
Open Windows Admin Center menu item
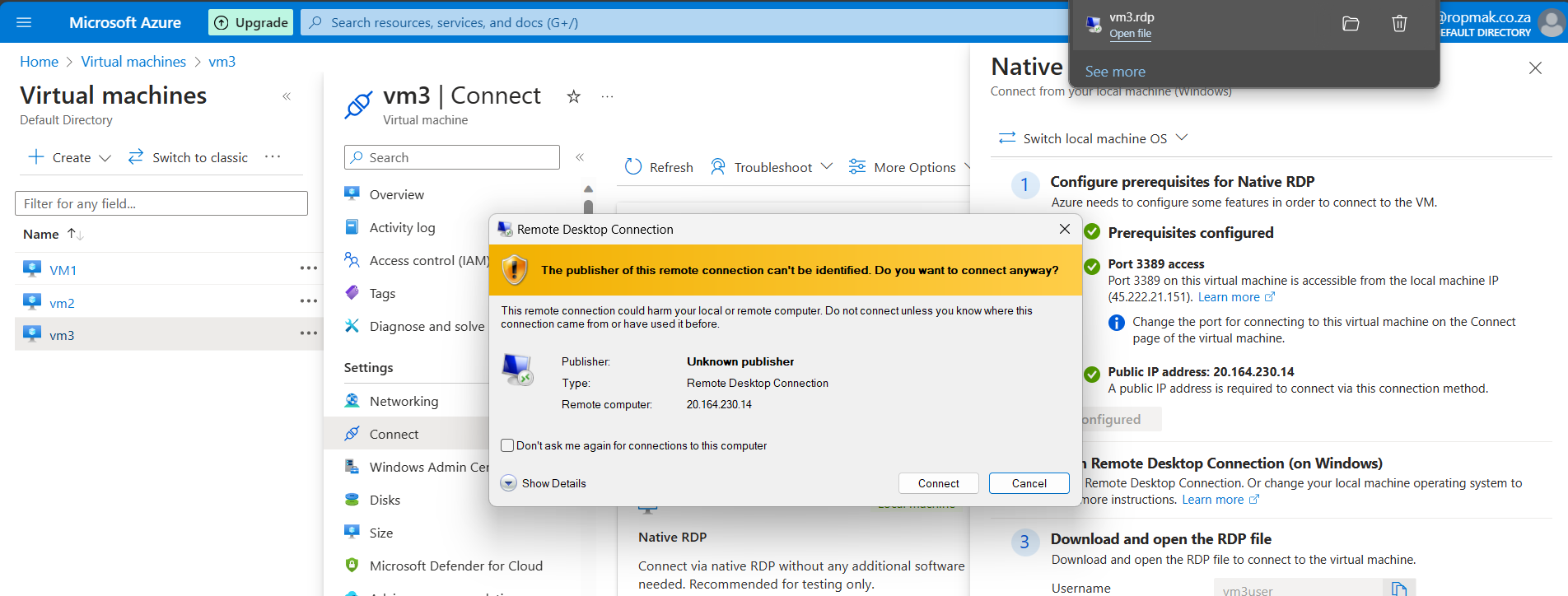click(417, 467)
